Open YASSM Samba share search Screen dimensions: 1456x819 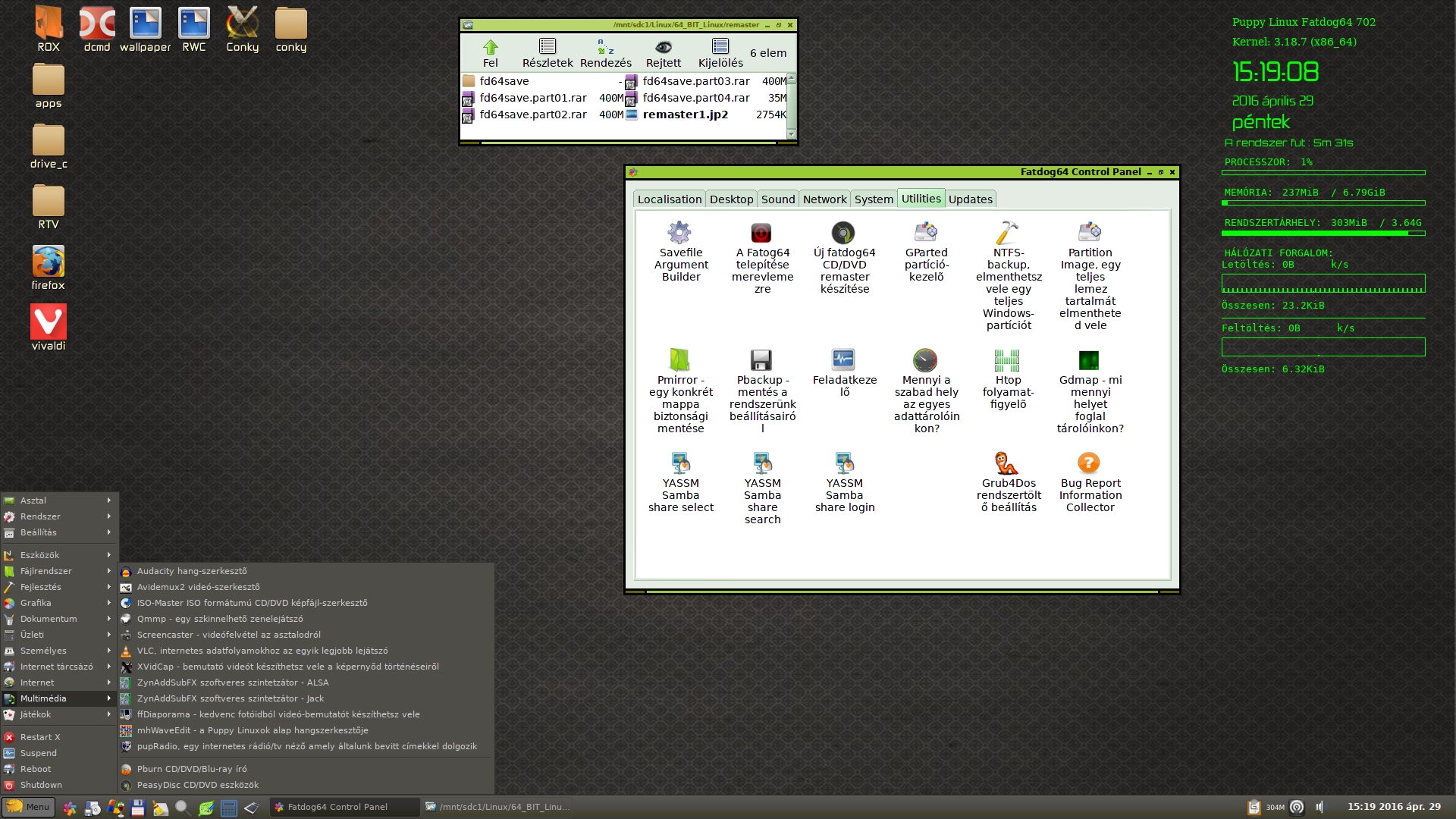pos(762,488)
